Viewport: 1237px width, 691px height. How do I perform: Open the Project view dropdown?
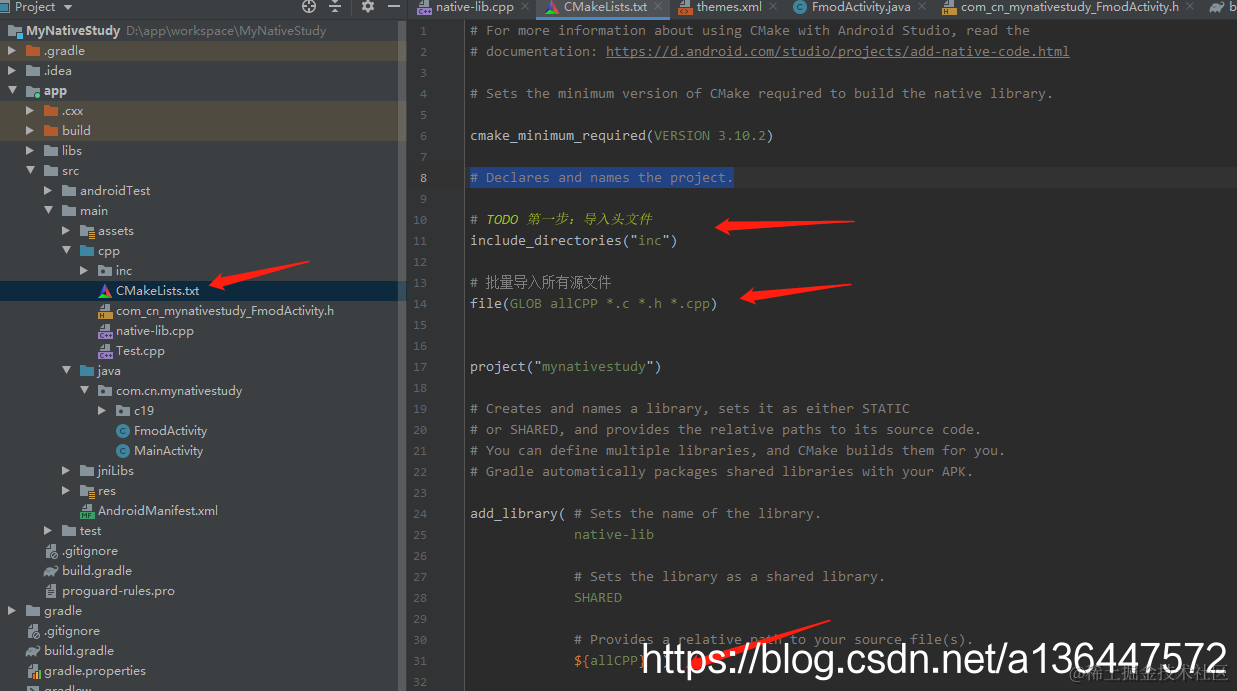coord(42,6)
